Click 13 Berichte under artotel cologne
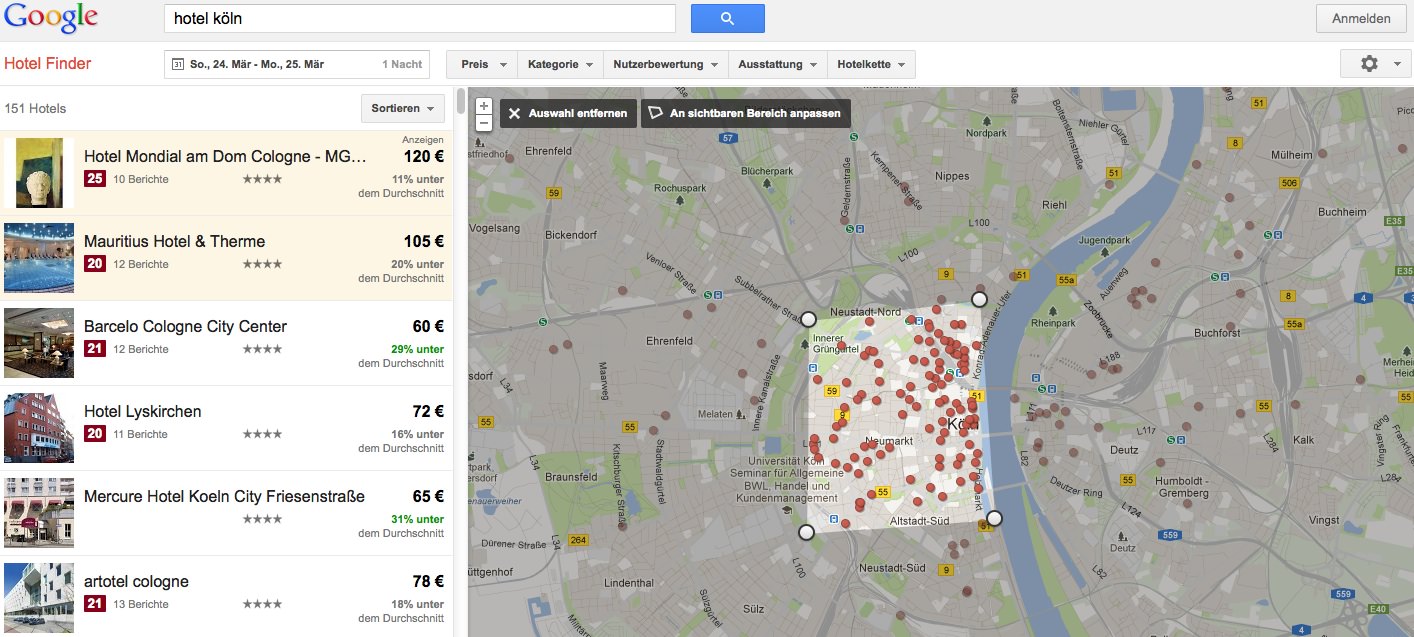Viewport: 1414px width, 637px height. [x=141, y=604]
